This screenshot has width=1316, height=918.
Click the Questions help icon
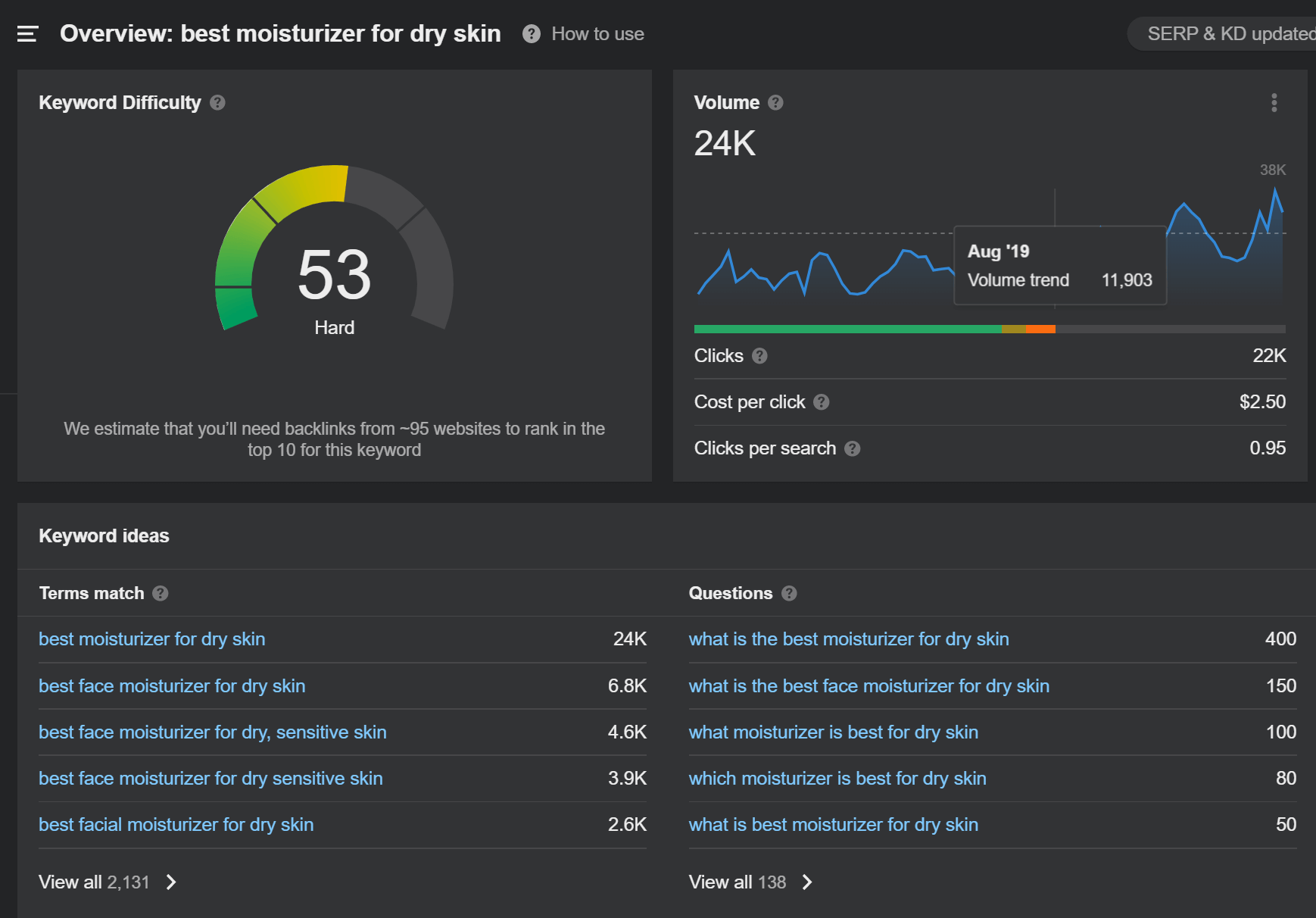pos(789,593)
